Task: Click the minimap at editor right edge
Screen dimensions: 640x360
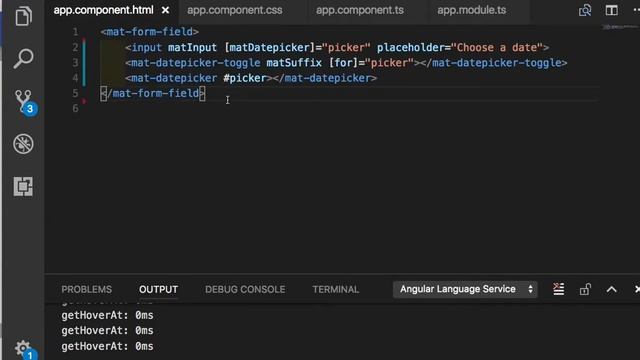Action: point(620,27)
